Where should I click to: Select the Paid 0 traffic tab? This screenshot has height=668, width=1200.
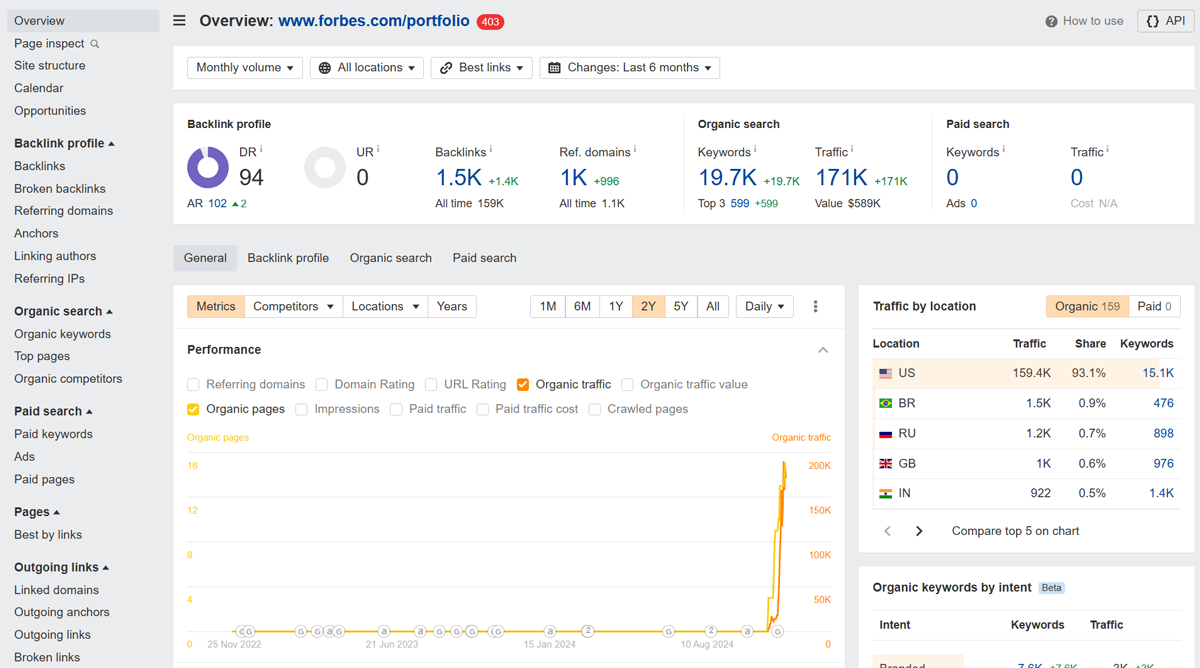click(1155, 307)
